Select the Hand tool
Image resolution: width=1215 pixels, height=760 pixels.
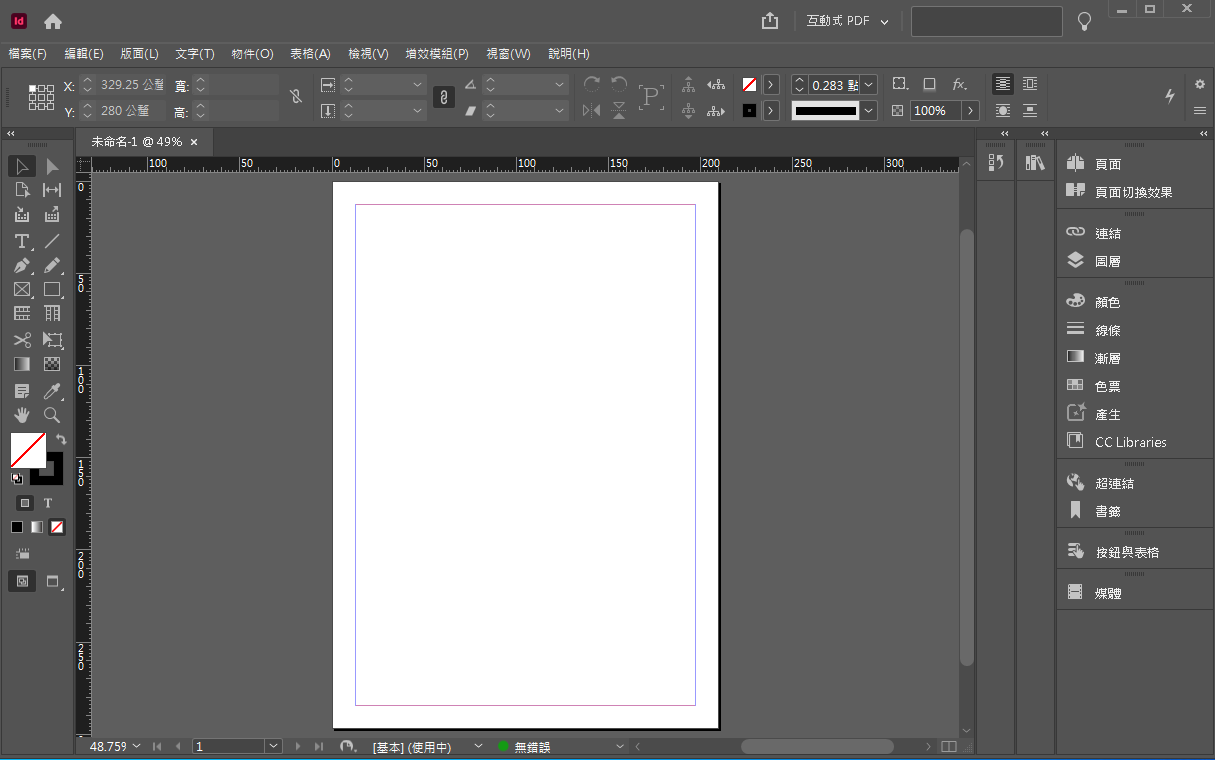click(x=22, y=415)
